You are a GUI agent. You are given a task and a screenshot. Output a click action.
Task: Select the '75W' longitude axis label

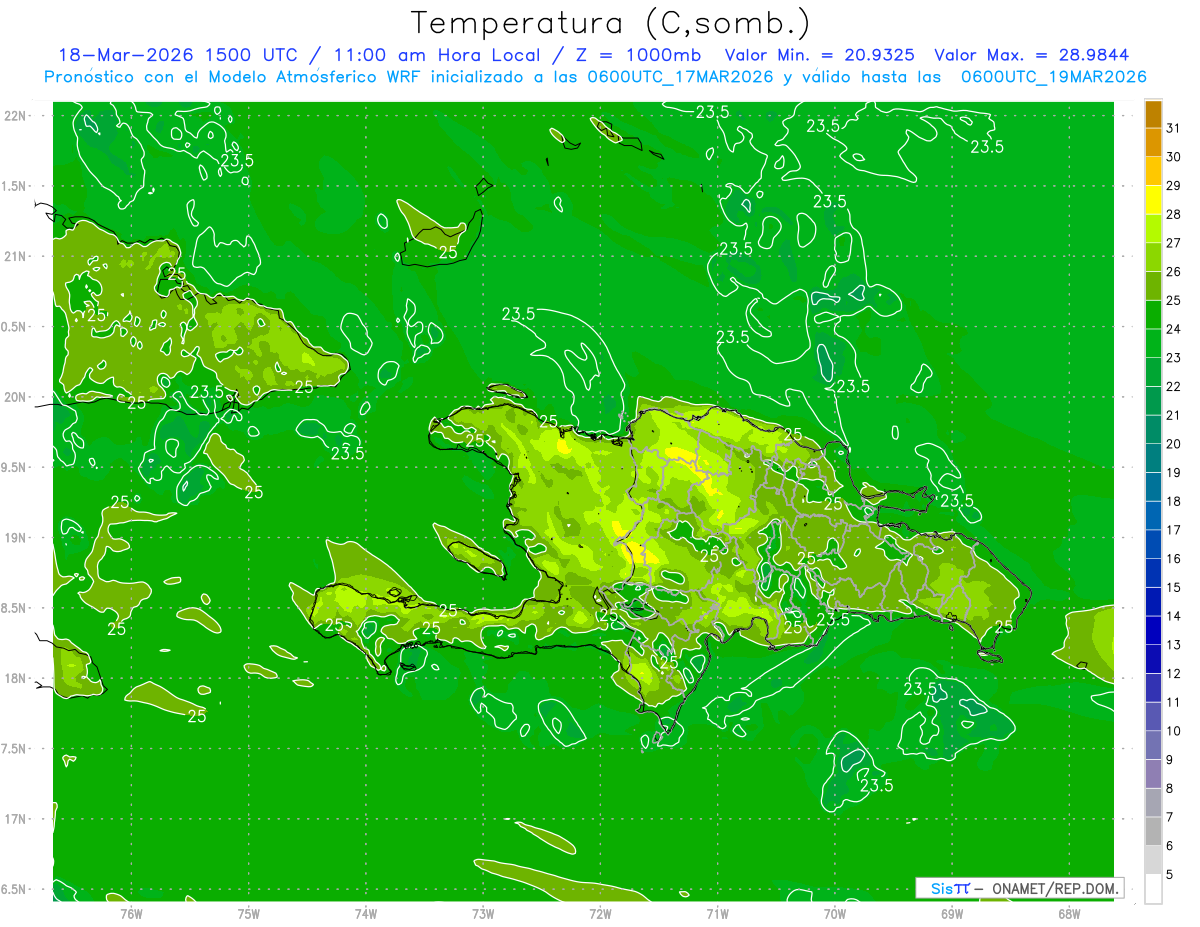point(249,914)
